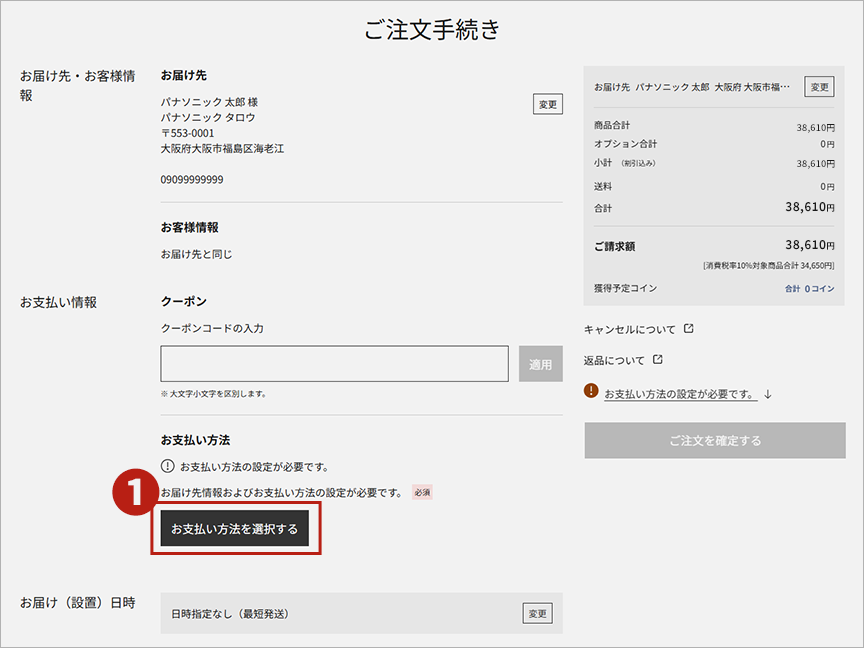Click the ご注文手続き page heading

click(x=432, y=30)
